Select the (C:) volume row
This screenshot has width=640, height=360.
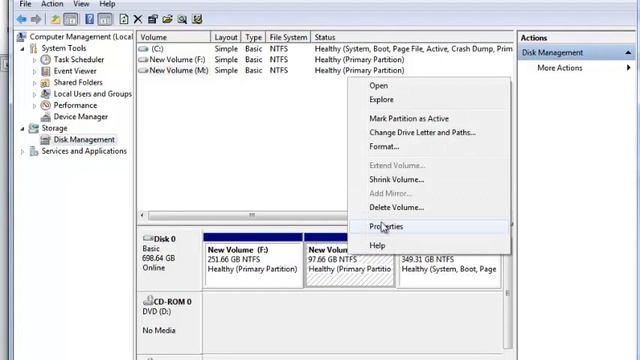point(325,49)
